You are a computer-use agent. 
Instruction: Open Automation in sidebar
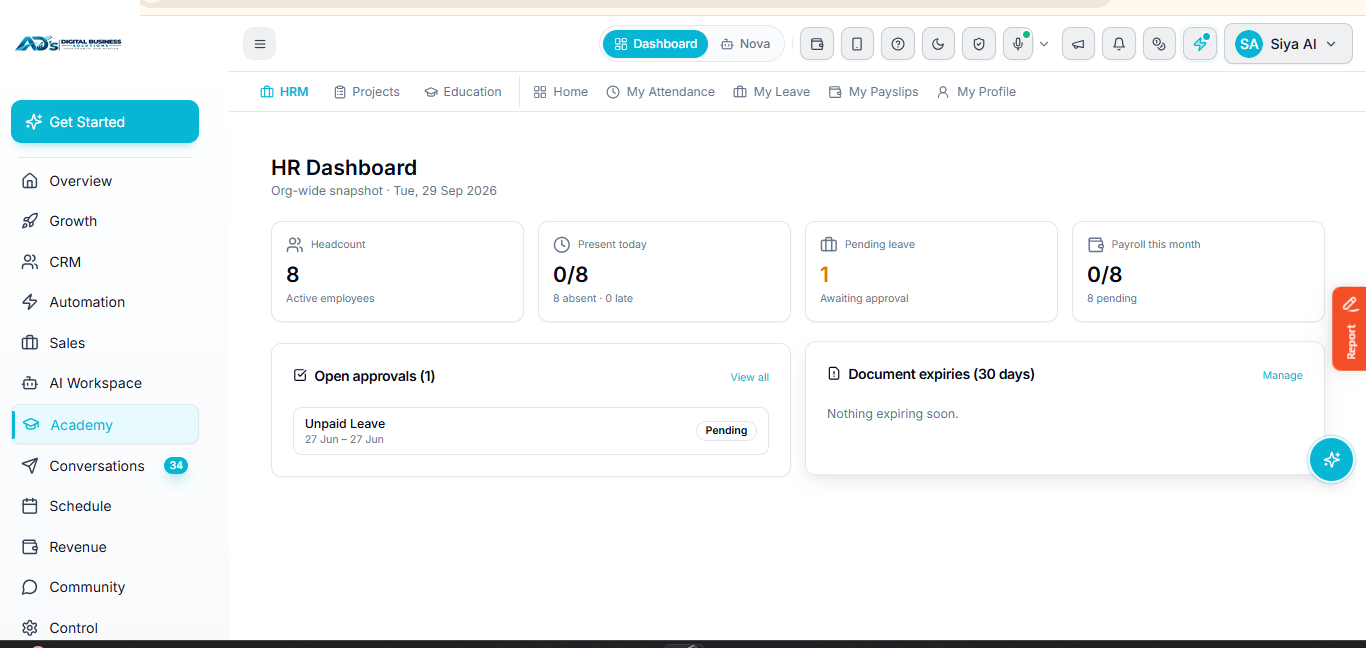(105, 302)
